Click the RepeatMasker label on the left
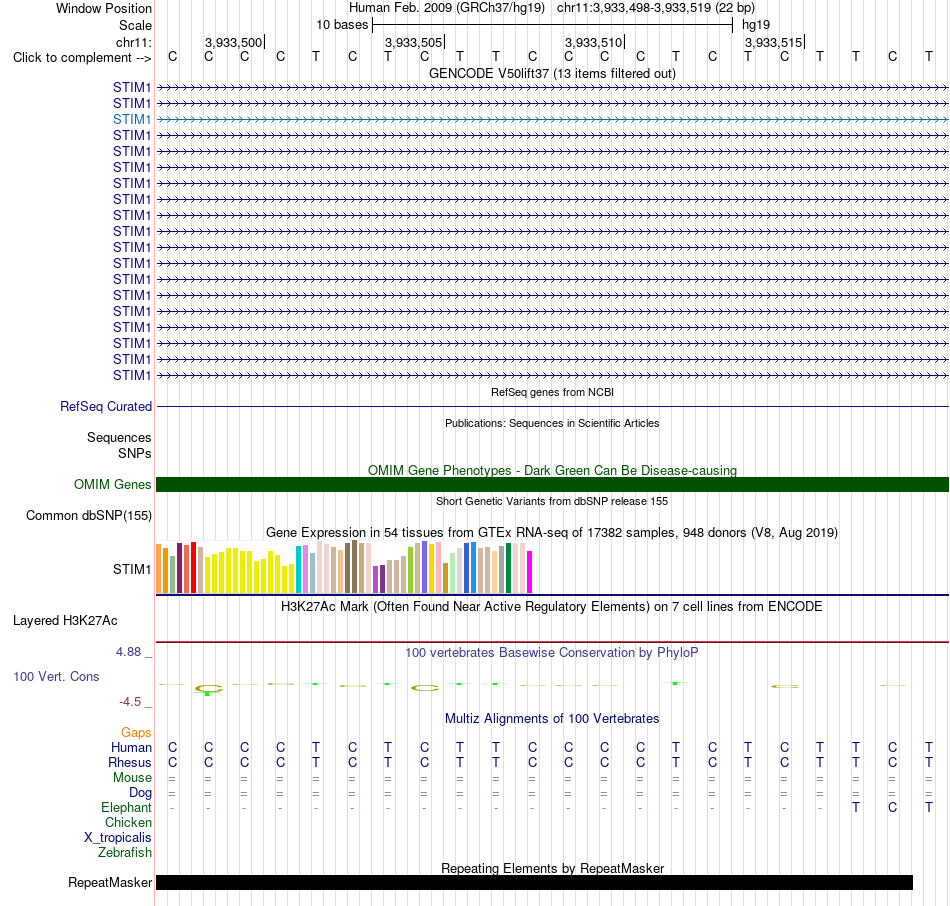The height and width of the screenshot is (906, 950). (110, 882)
